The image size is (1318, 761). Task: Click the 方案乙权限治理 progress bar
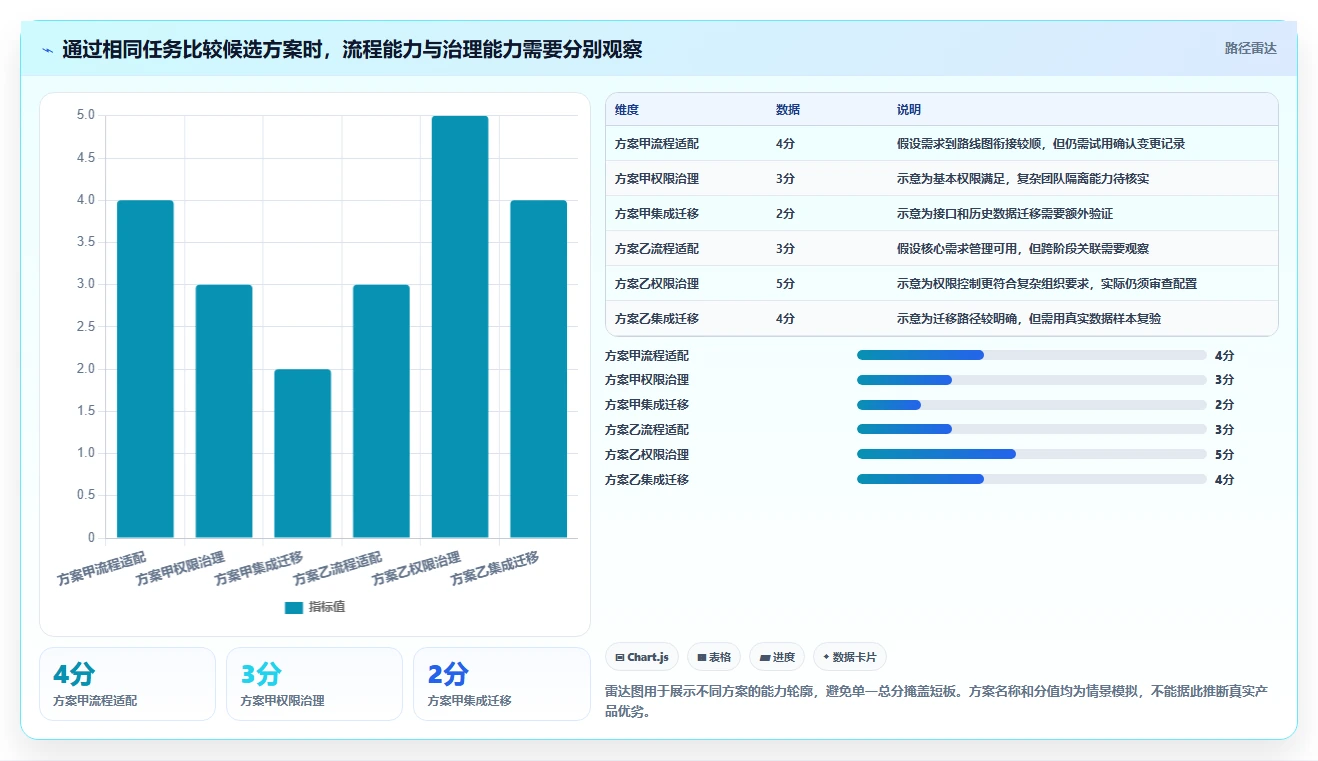click(1031, 454)
